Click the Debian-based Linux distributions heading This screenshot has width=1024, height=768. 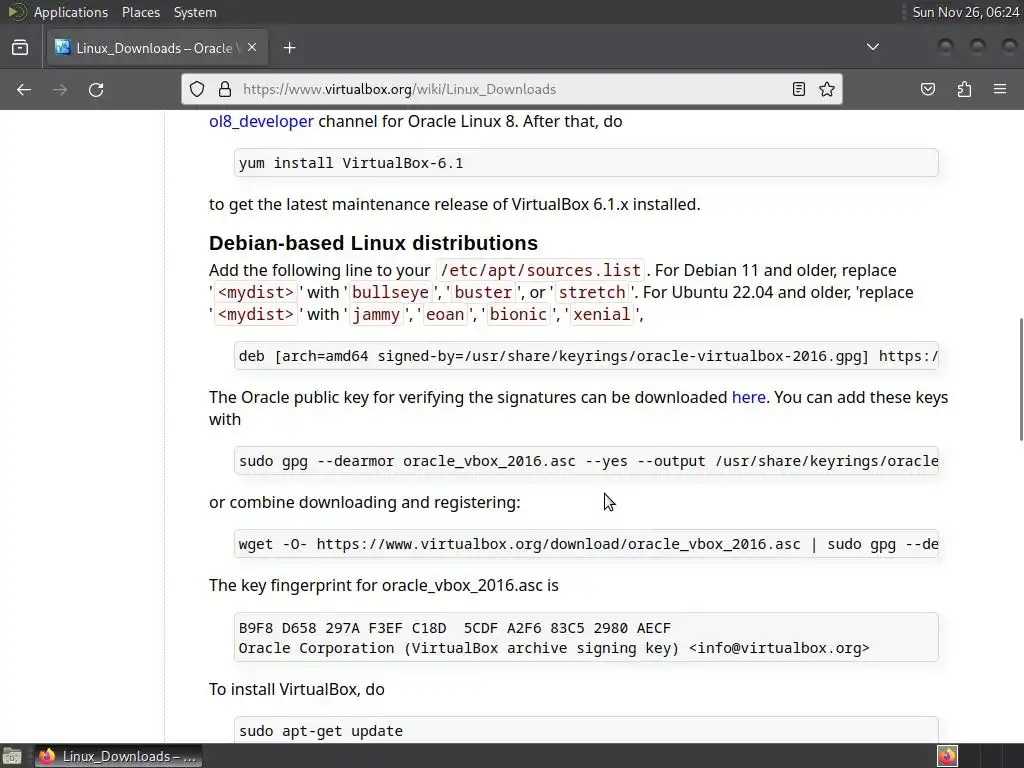click(373, 243)
